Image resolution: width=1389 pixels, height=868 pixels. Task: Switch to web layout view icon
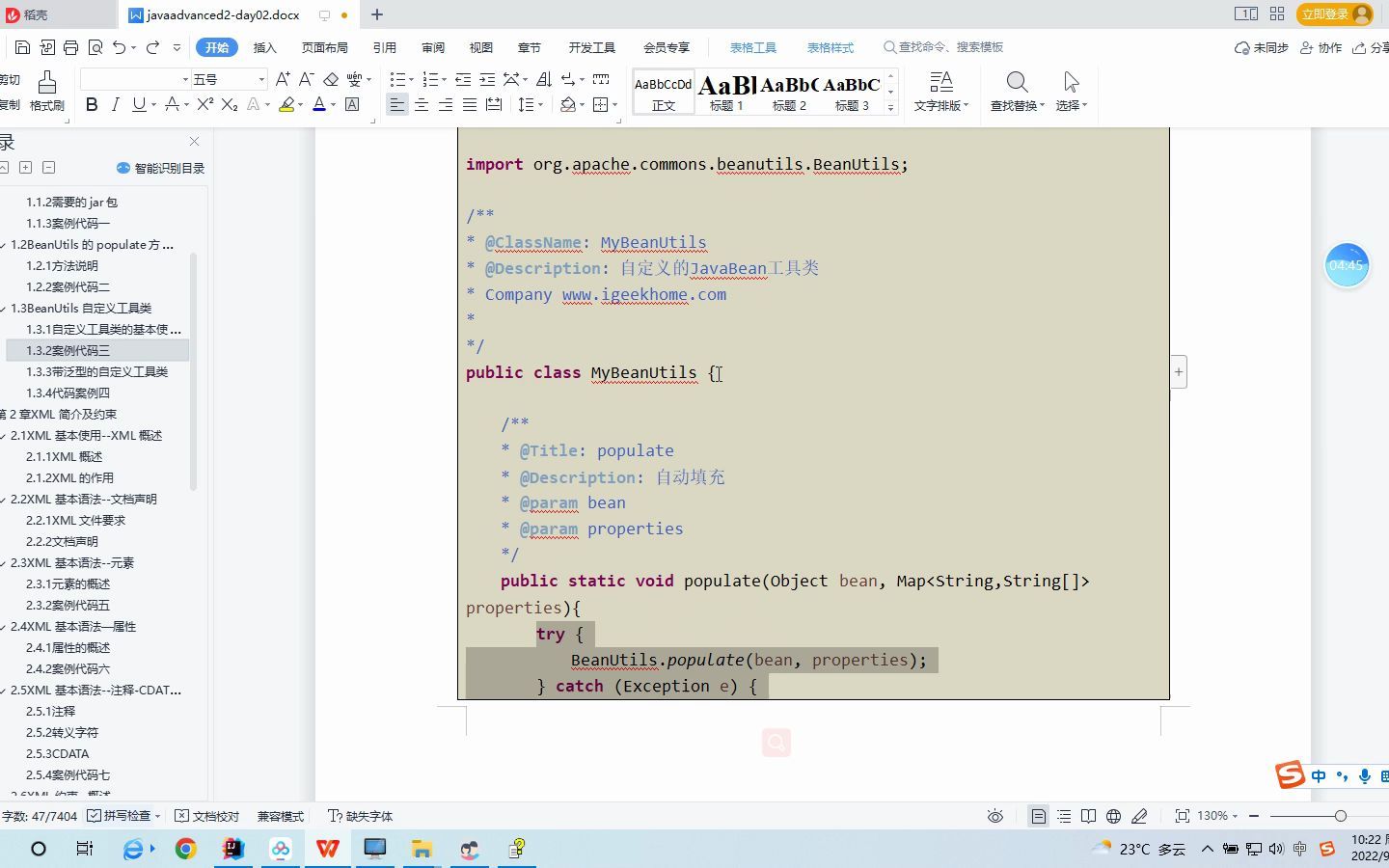(x=1113, y=816)
